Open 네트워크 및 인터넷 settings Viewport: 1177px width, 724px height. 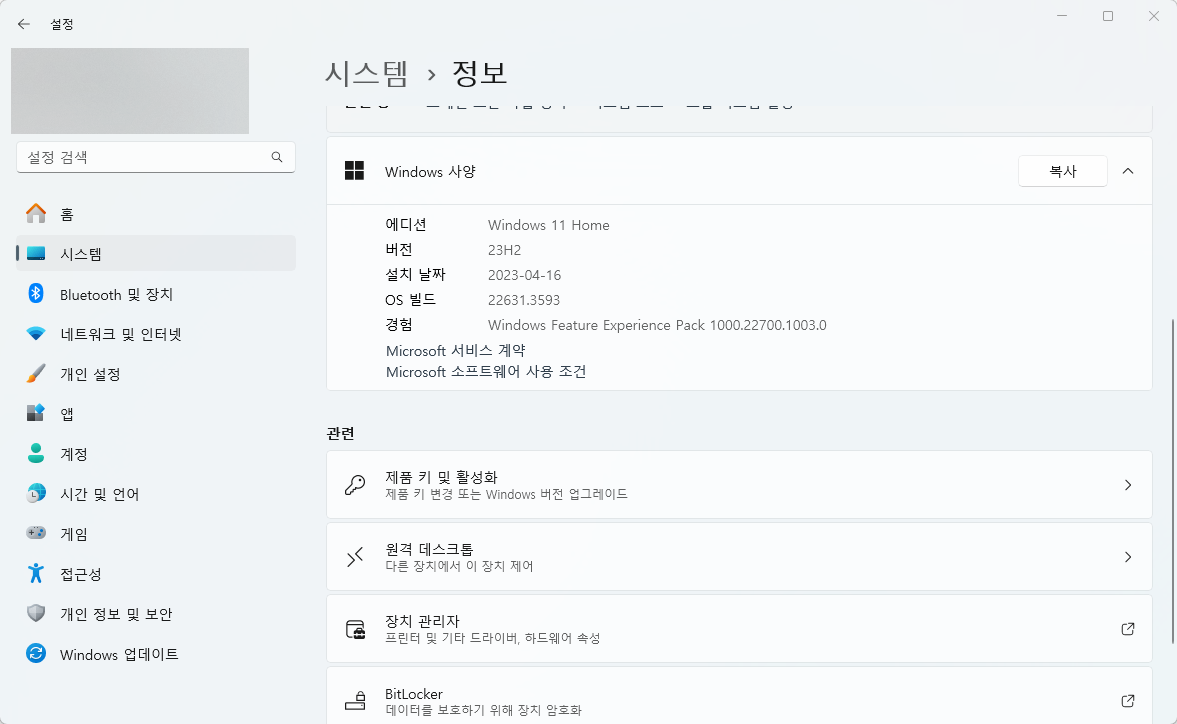click(156, 334)
